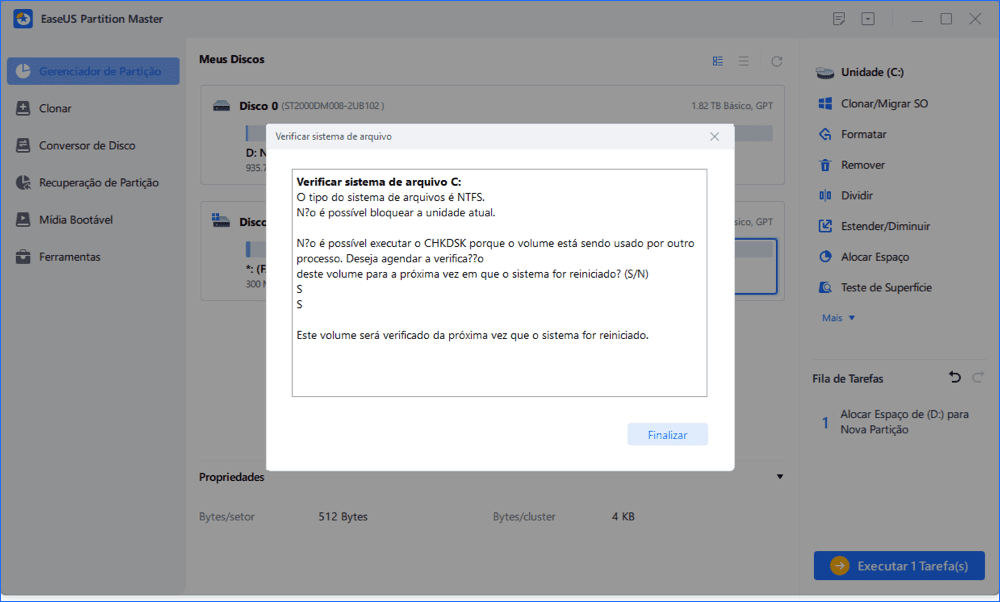Open Conversor de Disco
1000x602 pixels.
[x=87, y=145]
